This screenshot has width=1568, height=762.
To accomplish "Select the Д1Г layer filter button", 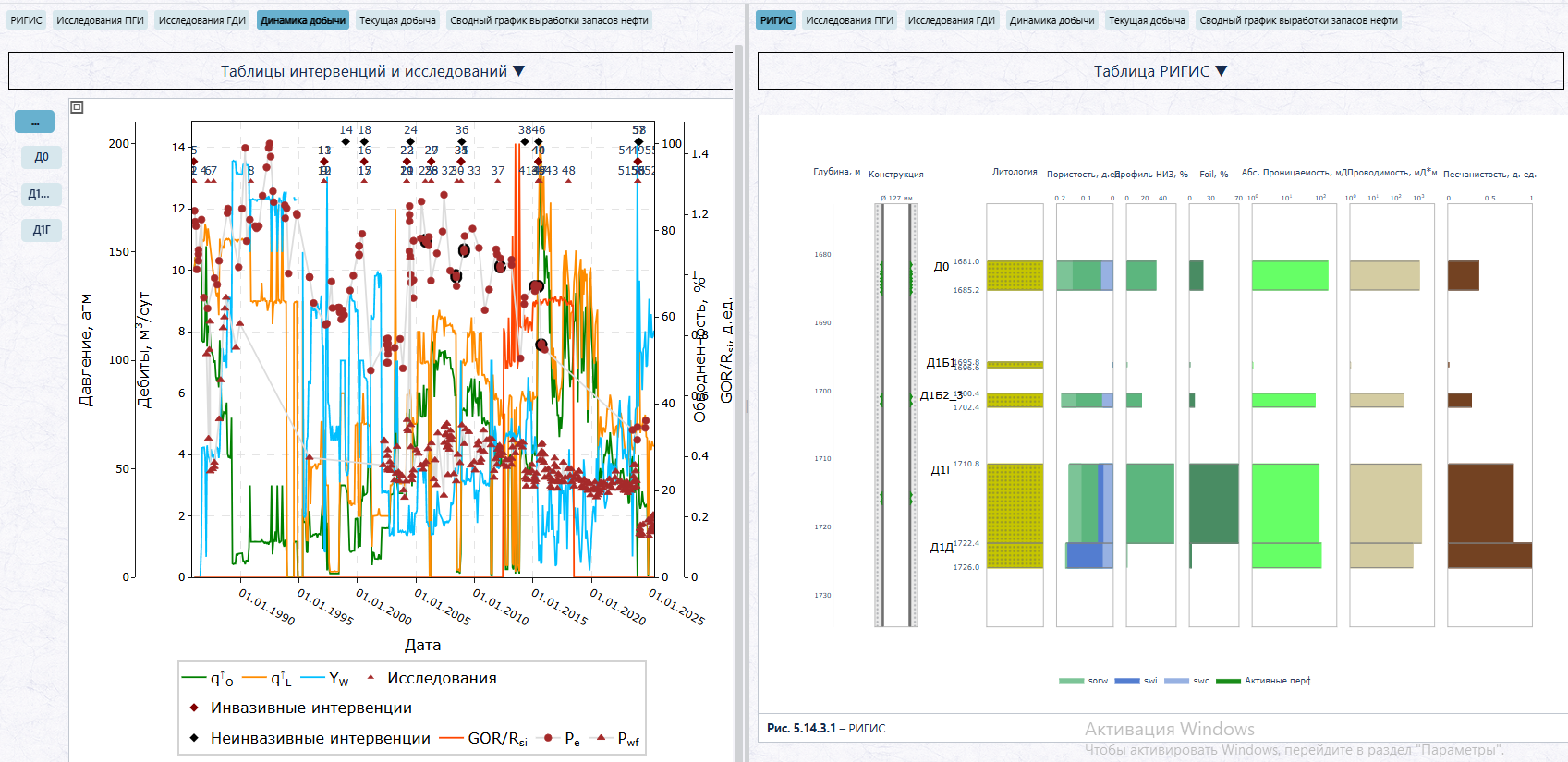I will (x=42, y=230).
